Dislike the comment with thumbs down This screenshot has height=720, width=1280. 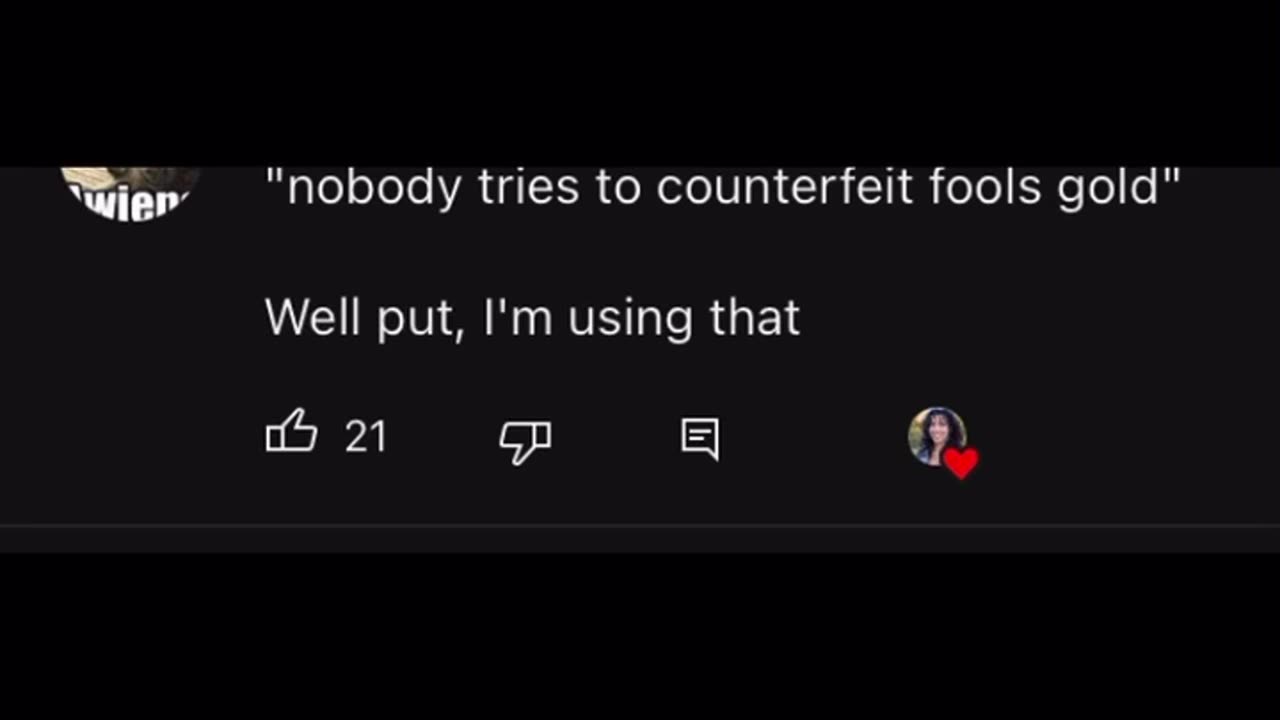(524, 440)
